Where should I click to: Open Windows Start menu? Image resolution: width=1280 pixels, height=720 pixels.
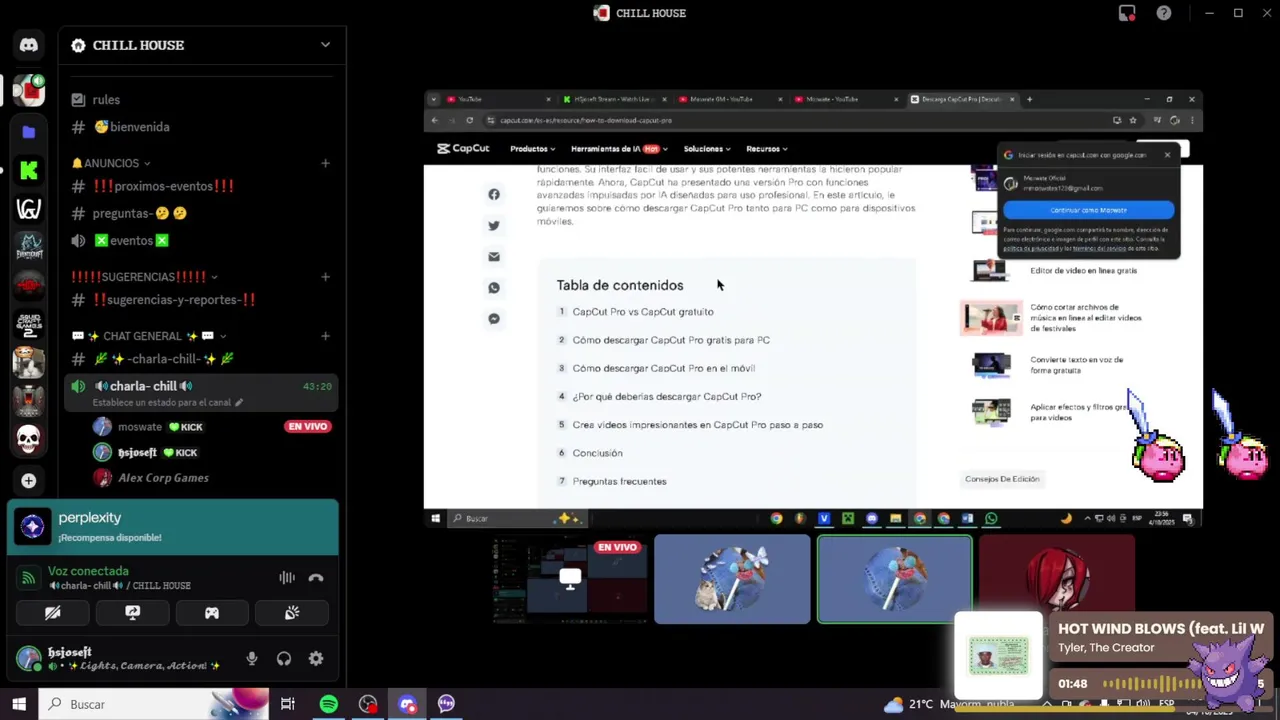(18, 705)
